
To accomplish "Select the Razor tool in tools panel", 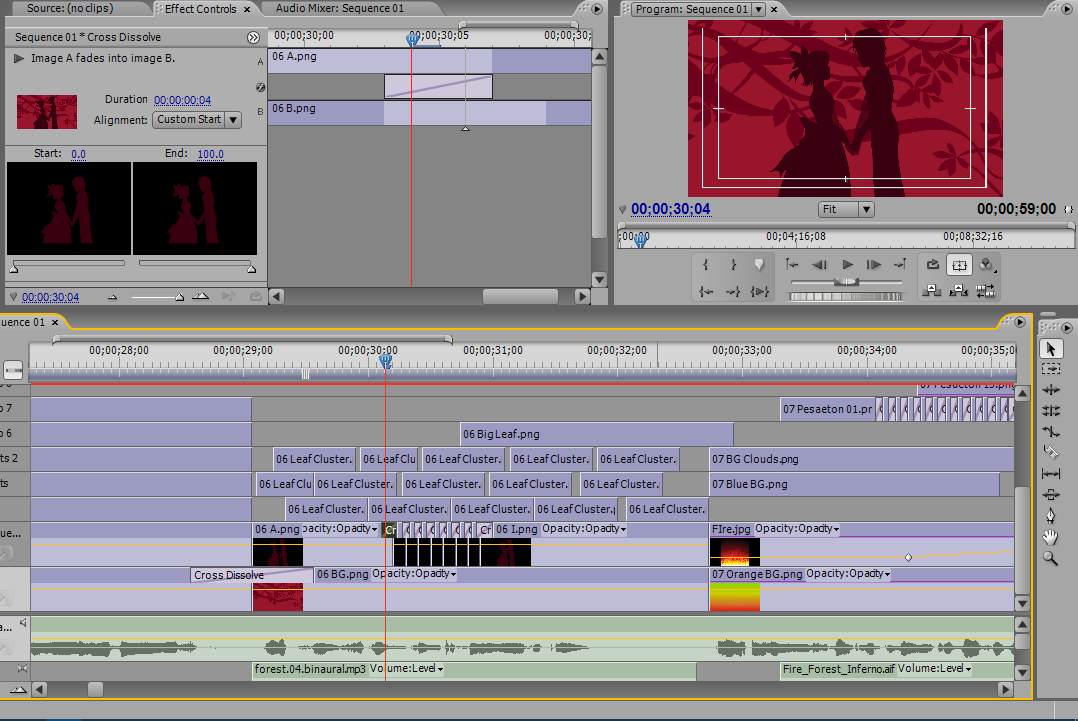I will pos(1051,453).
